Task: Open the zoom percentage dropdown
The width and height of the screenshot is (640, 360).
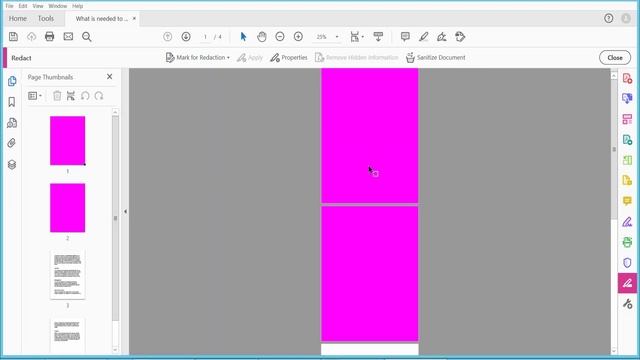Action: 337,37
